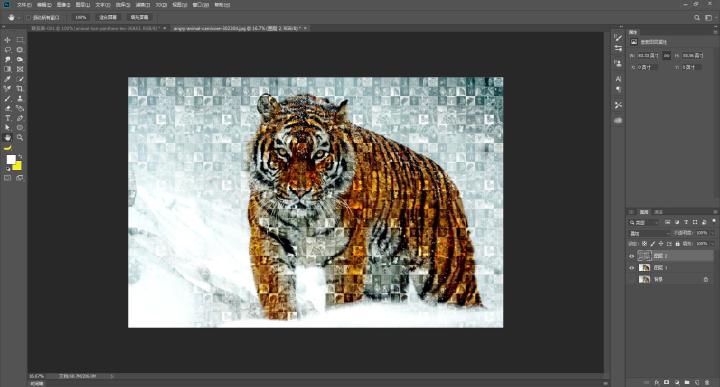The height and width of the screenshot is (387, 720).
Task: Click the search magnifier in options bar
Action: coord(697,17)
